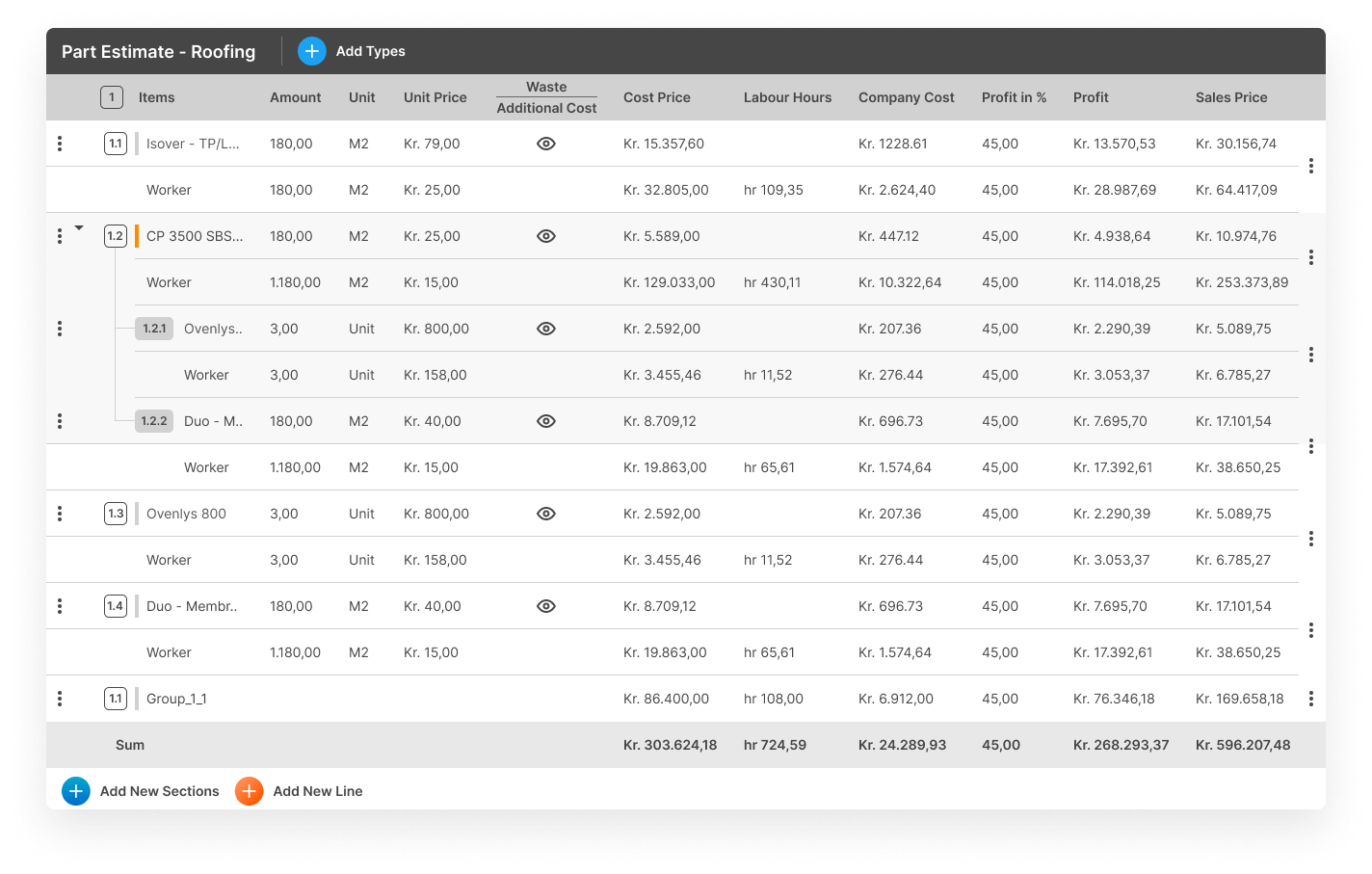Viewport: 1372px width, 874px height.
Task: Click the blue plus icon for Add New Sections
Action: [76, 791]
